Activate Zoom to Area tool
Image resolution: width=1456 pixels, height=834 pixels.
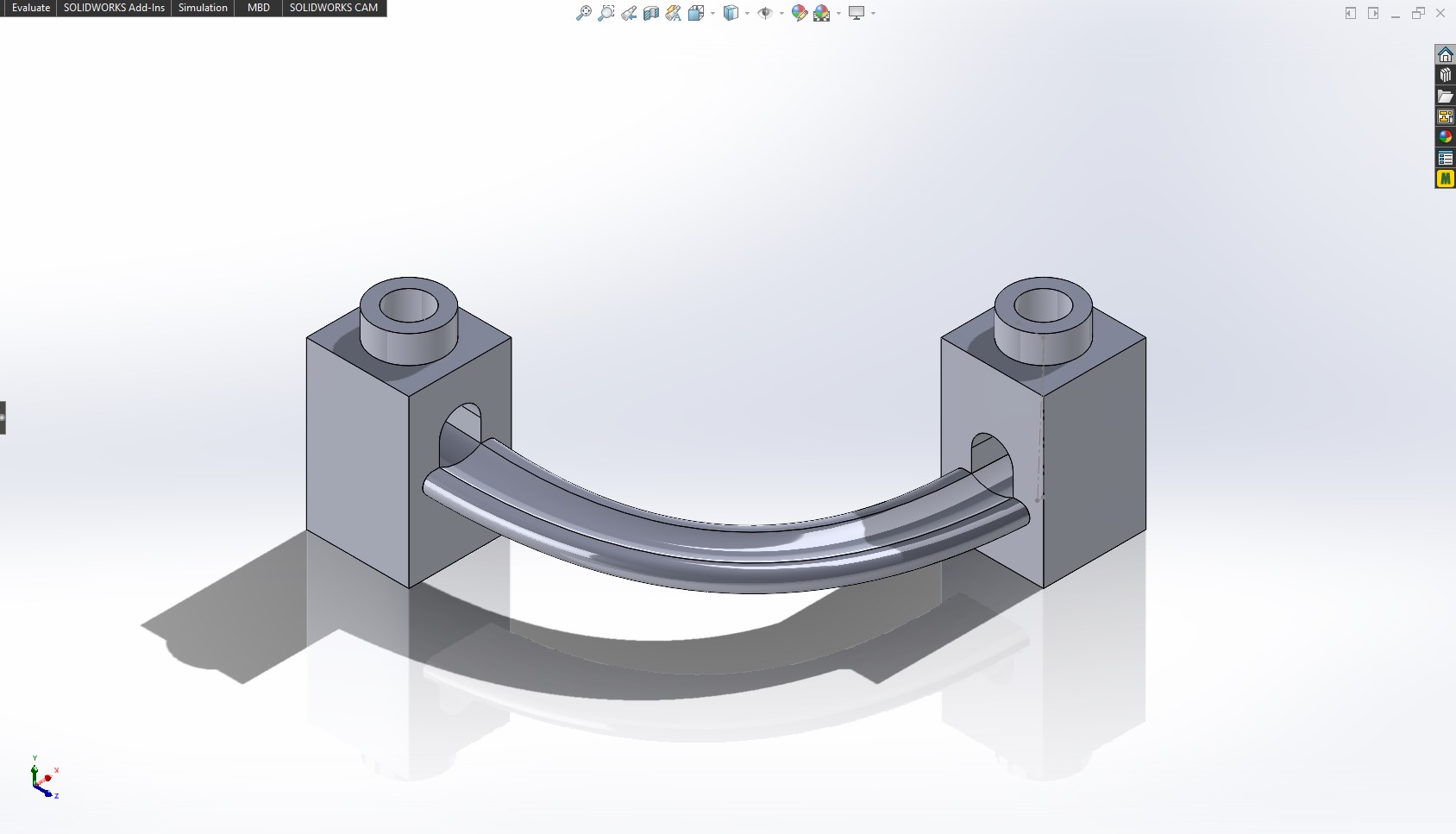(x=606, y=13)
